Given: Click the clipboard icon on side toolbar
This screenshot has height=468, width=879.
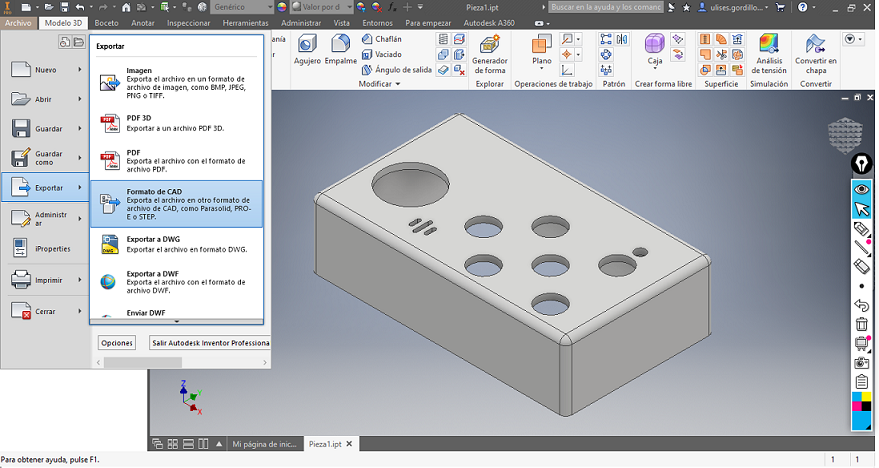Looking at the screenshot, I should (862, 382).
